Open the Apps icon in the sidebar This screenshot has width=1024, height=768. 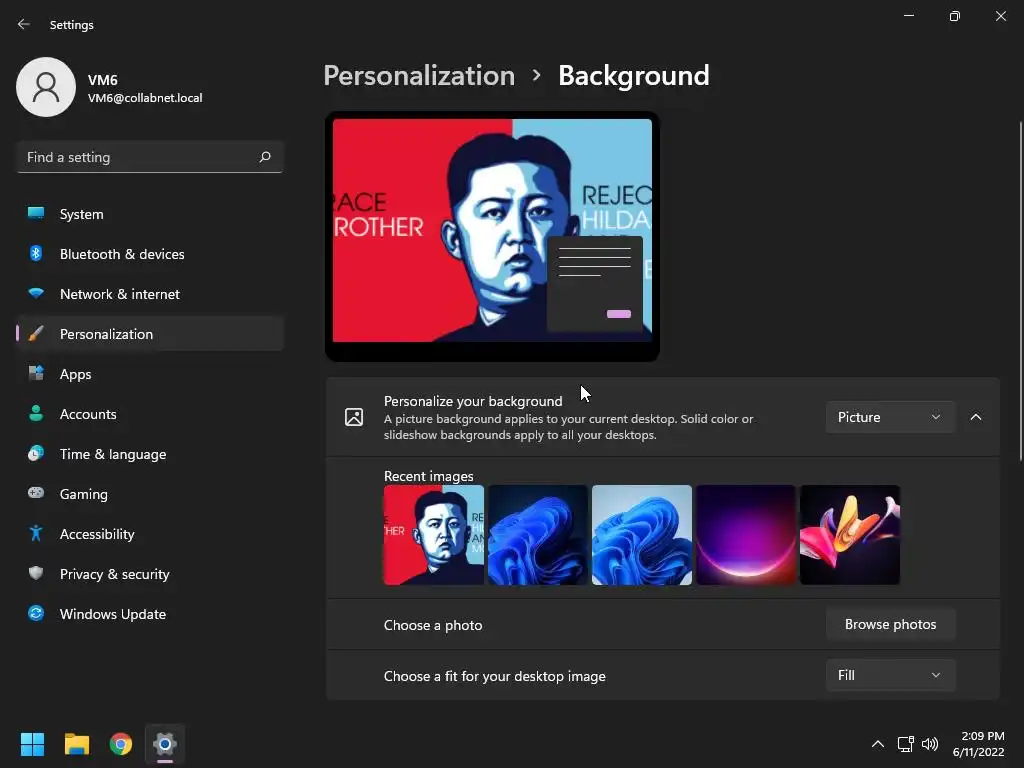pos(36,374)
